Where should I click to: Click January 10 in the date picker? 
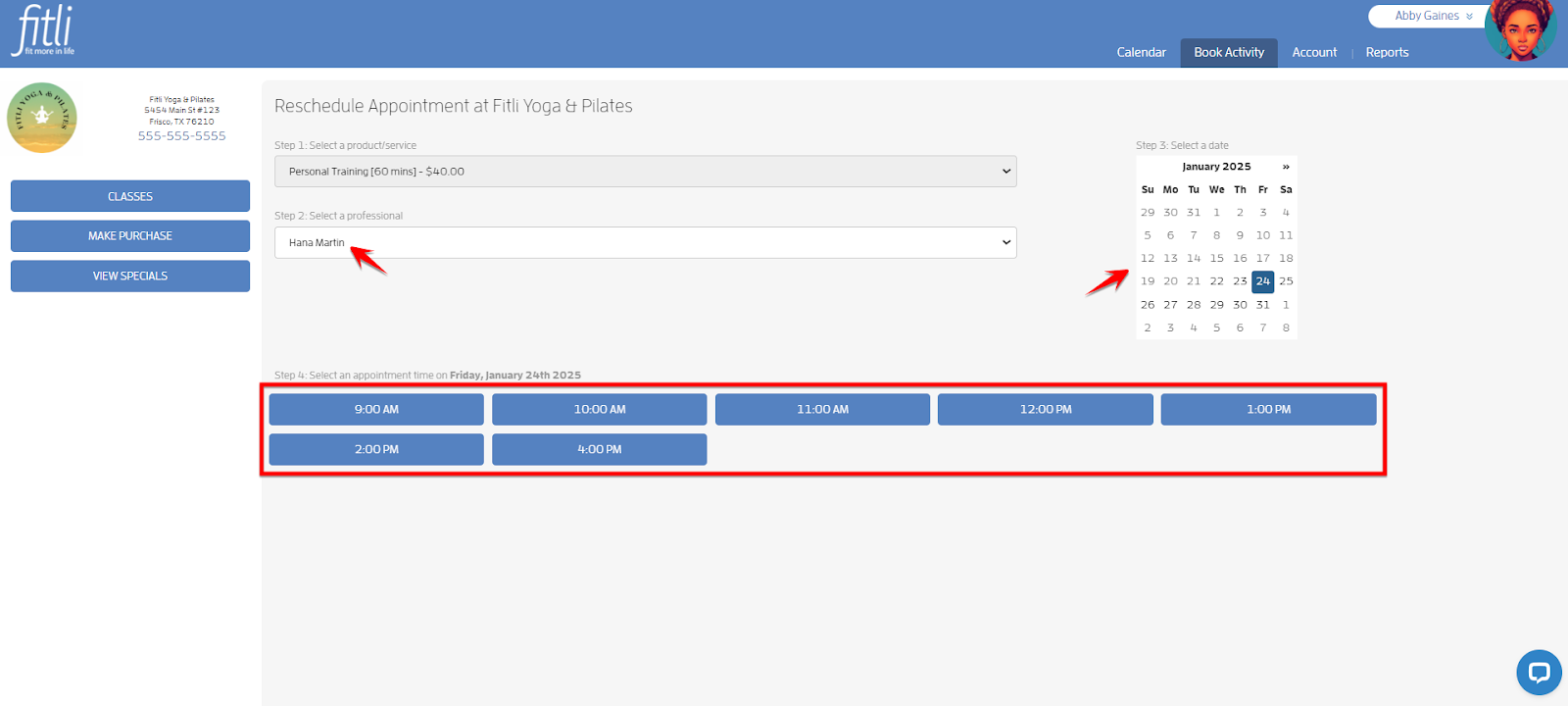pyautogui.click(x=1263, y=235)
